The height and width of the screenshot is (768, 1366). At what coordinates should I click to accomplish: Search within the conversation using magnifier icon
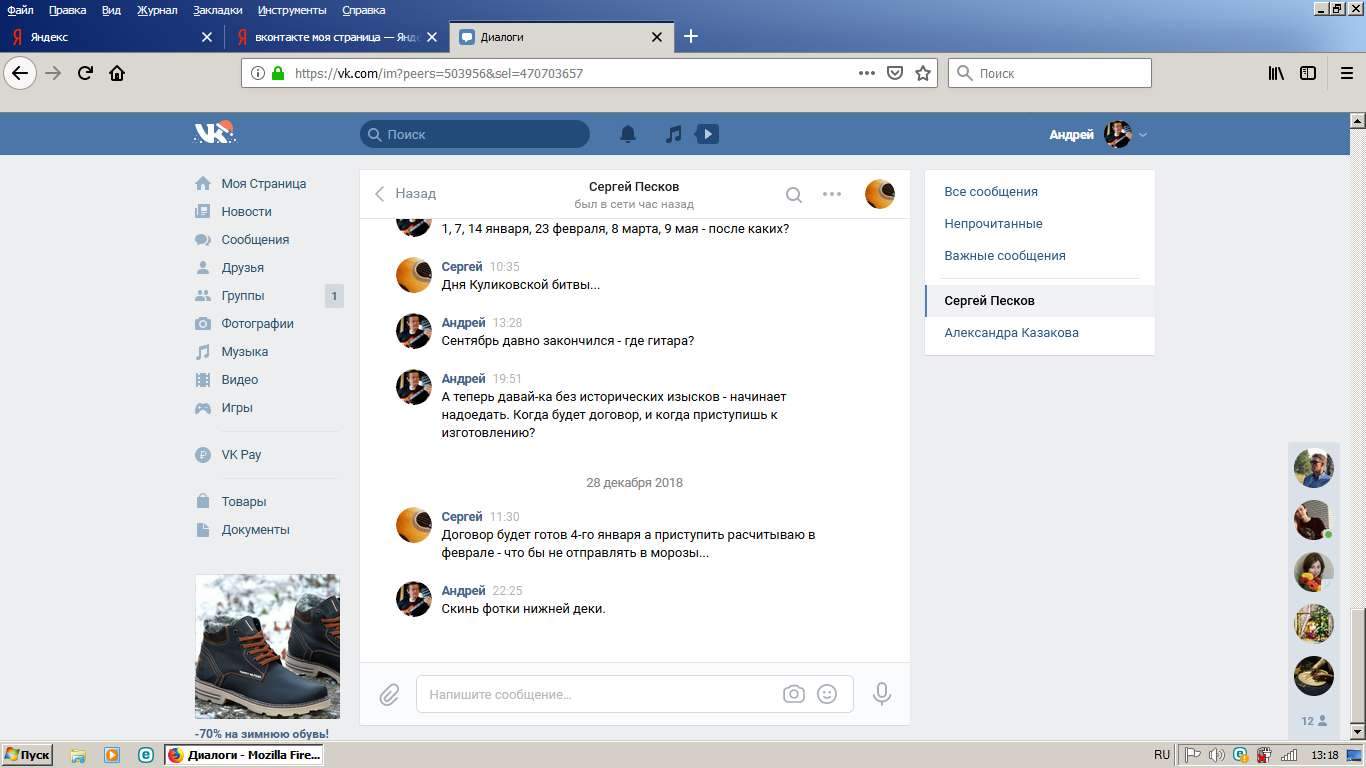pyautogui.click(x=793, y=195)
